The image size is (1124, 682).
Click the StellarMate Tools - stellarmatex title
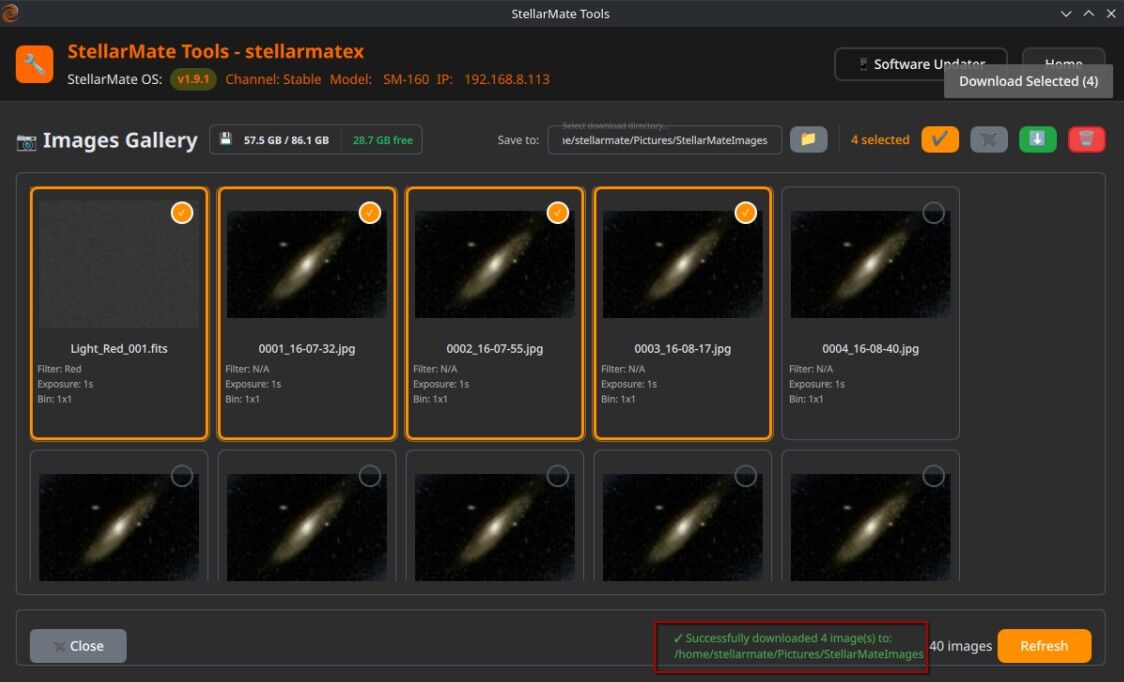point(216,52)
